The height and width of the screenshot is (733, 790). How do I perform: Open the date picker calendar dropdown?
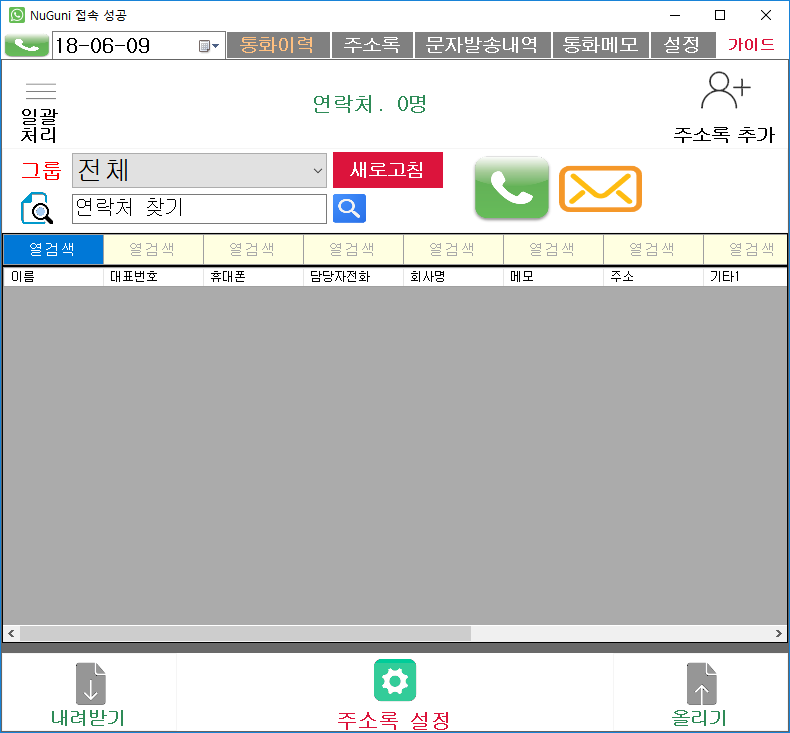point(209,46)
